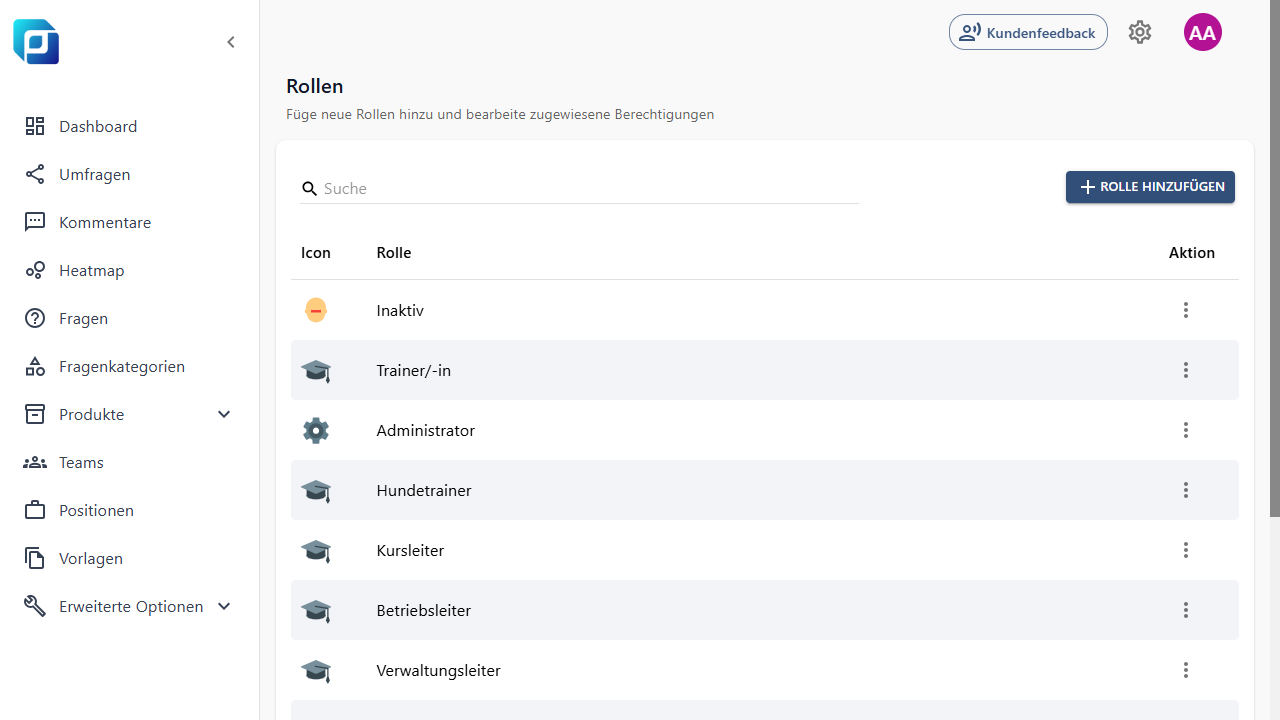Screen dimensions: 1280x720
Task: Open action menu for Verwaltungsleiter role
Action: 1186,670
